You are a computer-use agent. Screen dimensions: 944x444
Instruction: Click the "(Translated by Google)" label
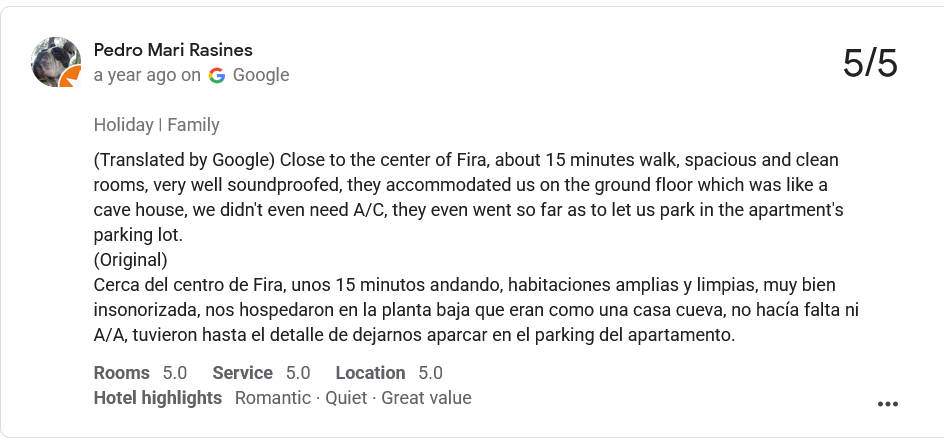[185, 160]
